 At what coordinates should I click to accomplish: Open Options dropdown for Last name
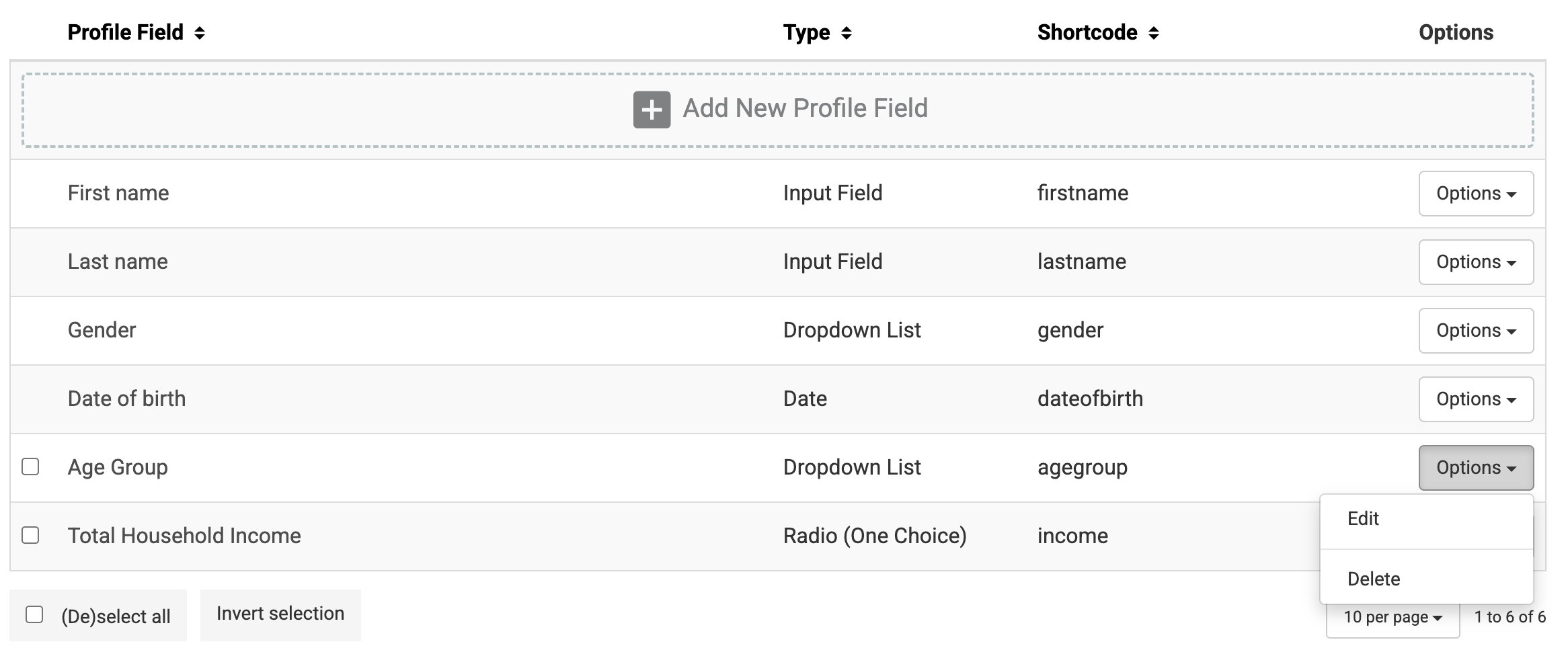1476,262
